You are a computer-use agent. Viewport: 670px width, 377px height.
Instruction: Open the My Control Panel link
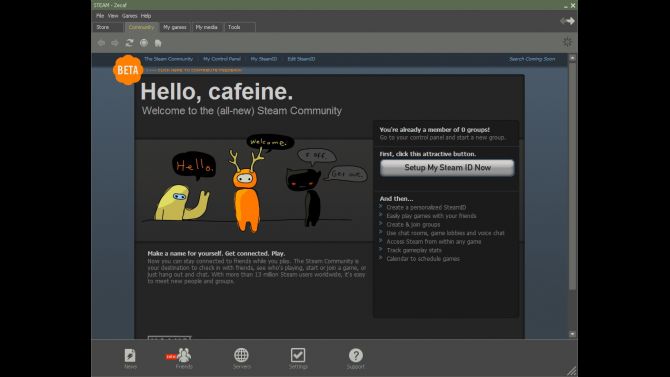click(222, 59)
